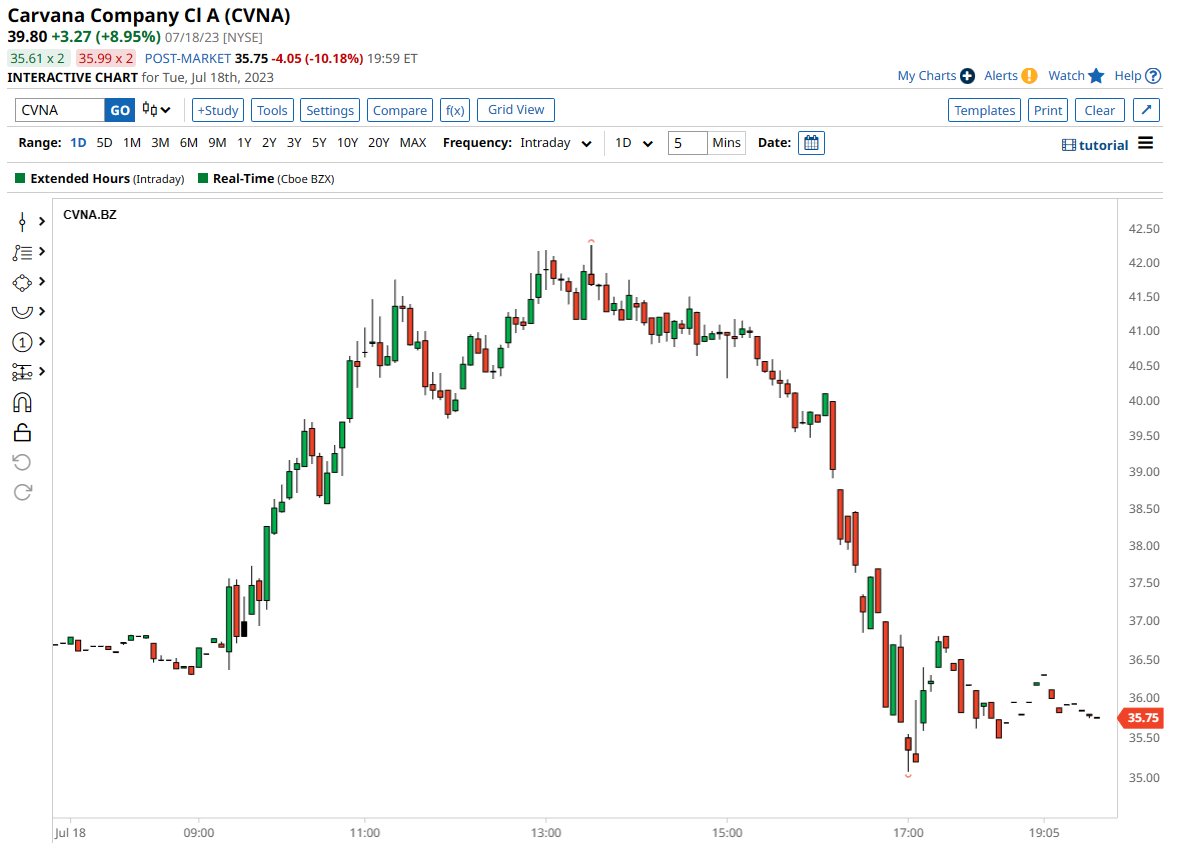This screenshot has width=1180, height=859.
Task: Expand the numbered marker options arrow
Action: click(x=42, y=342)
